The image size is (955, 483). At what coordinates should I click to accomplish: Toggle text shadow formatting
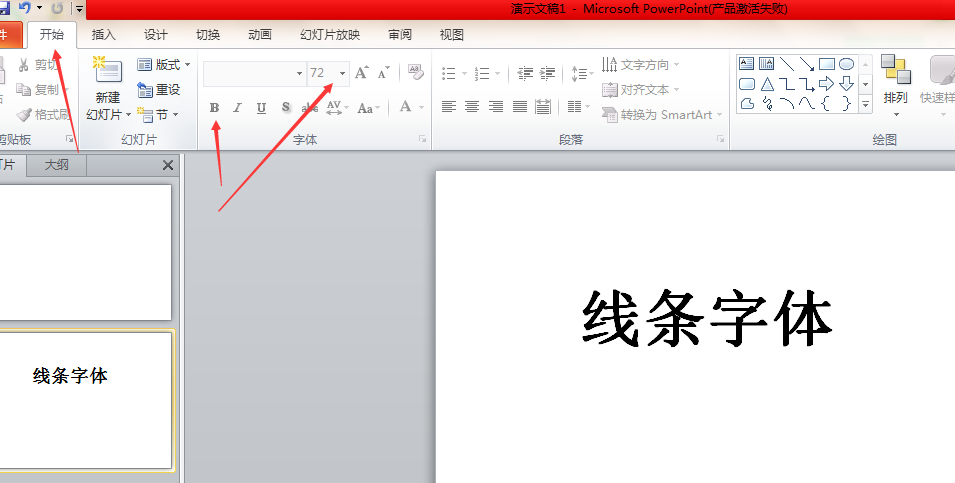tap(286, 108)
